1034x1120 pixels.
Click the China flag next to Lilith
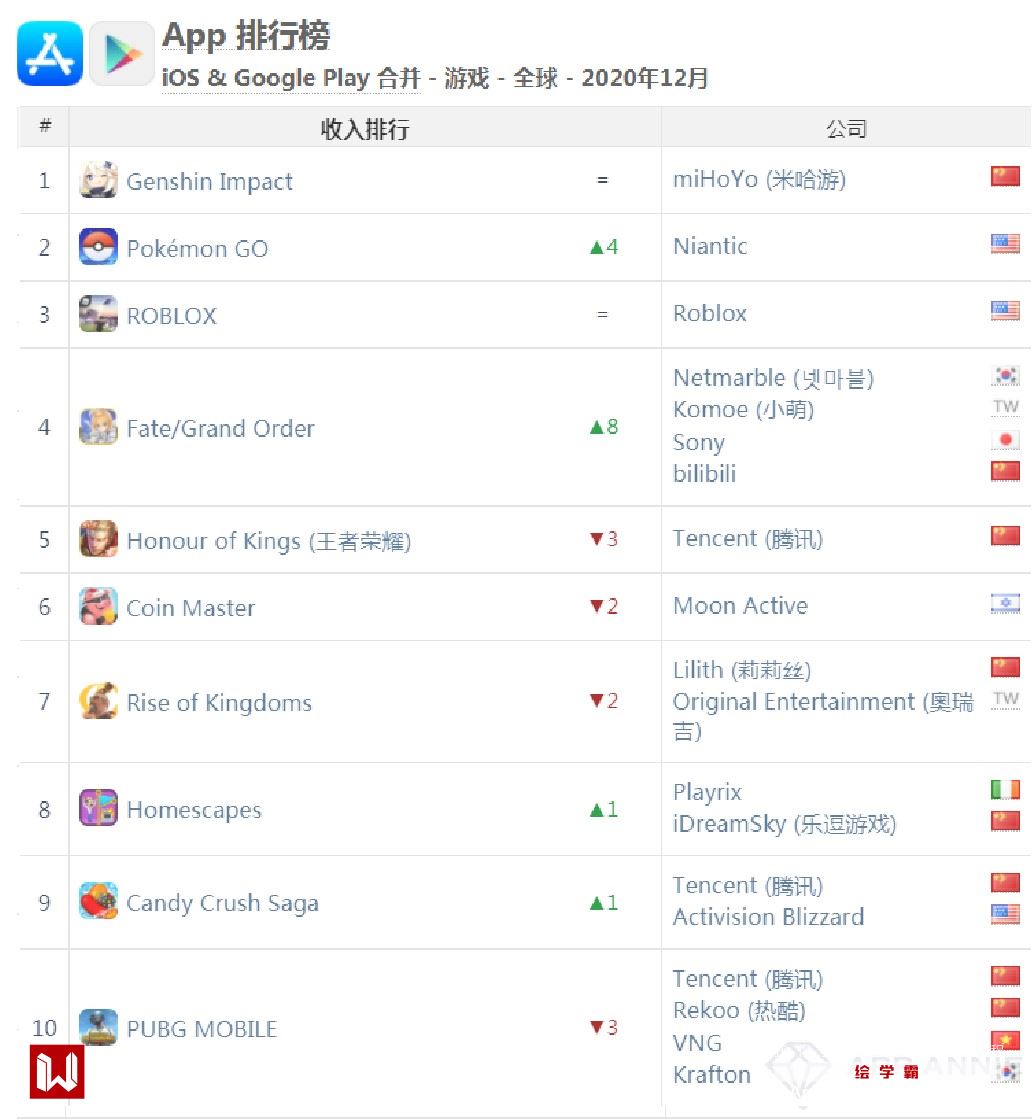click(x=1005, y=667)
